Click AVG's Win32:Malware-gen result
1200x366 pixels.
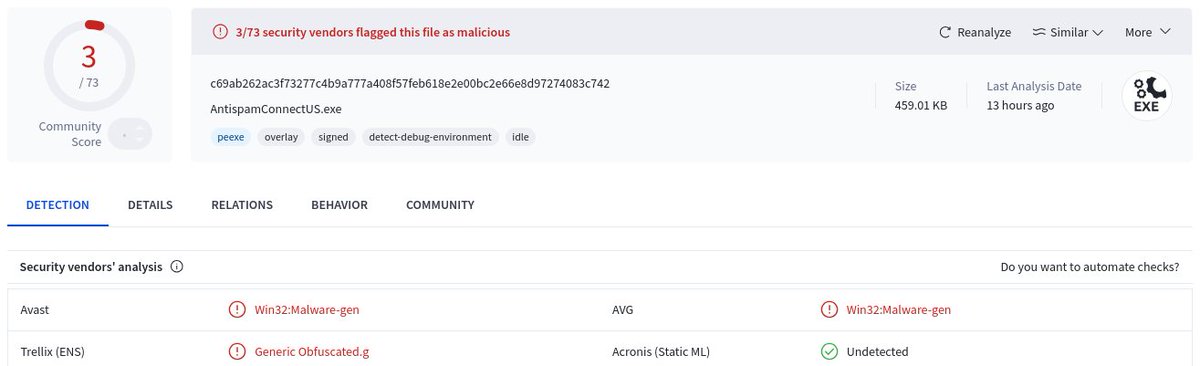pos(899,309)
